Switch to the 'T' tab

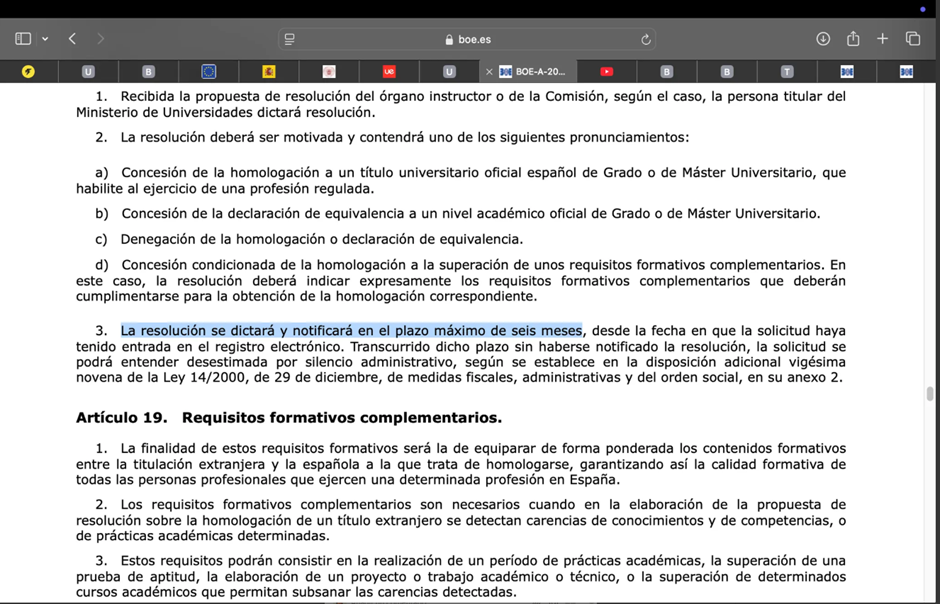click(x=787, y=72)
